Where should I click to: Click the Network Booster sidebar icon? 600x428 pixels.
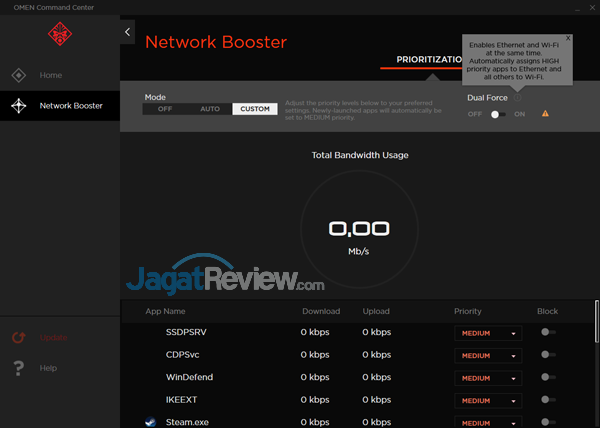pyautogui.click(x=18, y=105)
